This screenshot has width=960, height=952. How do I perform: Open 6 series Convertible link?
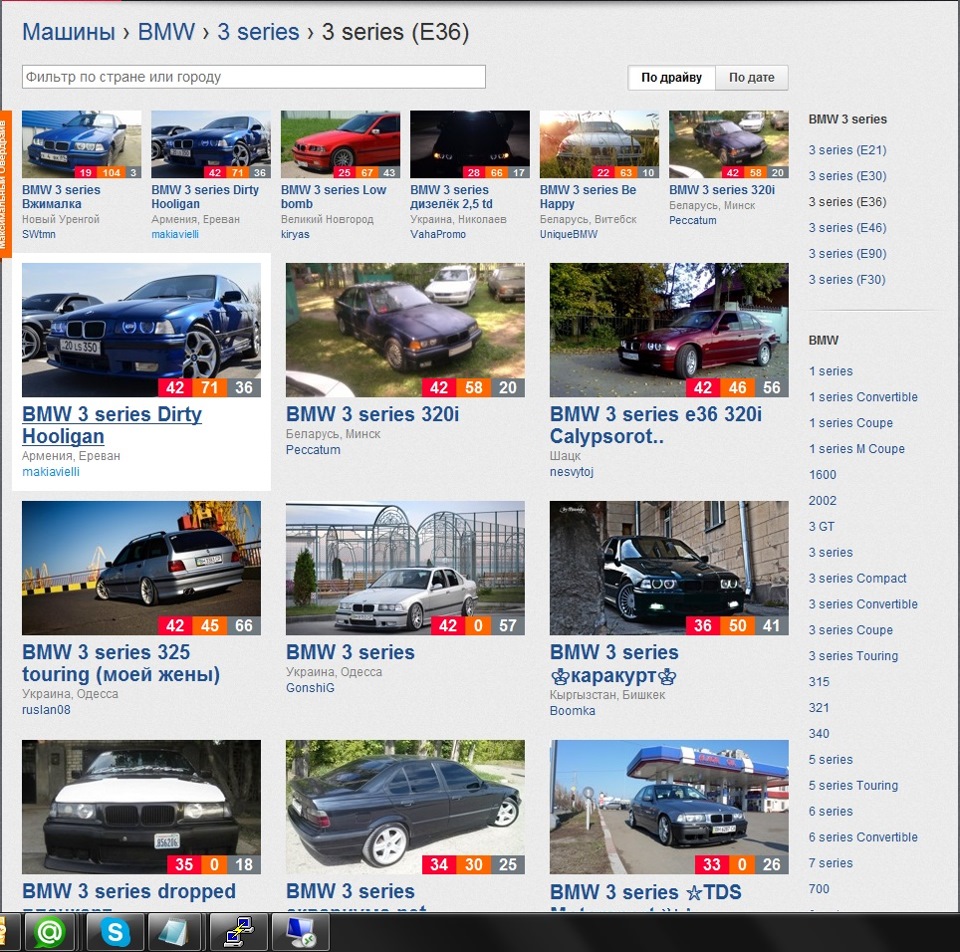pos(863,837)
